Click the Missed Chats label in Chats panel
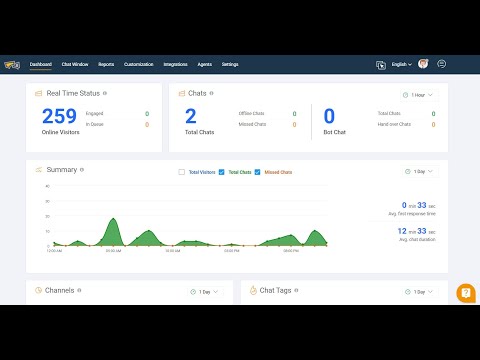The image size is (480, 360). pyautogui.click(x=252, y=124)
